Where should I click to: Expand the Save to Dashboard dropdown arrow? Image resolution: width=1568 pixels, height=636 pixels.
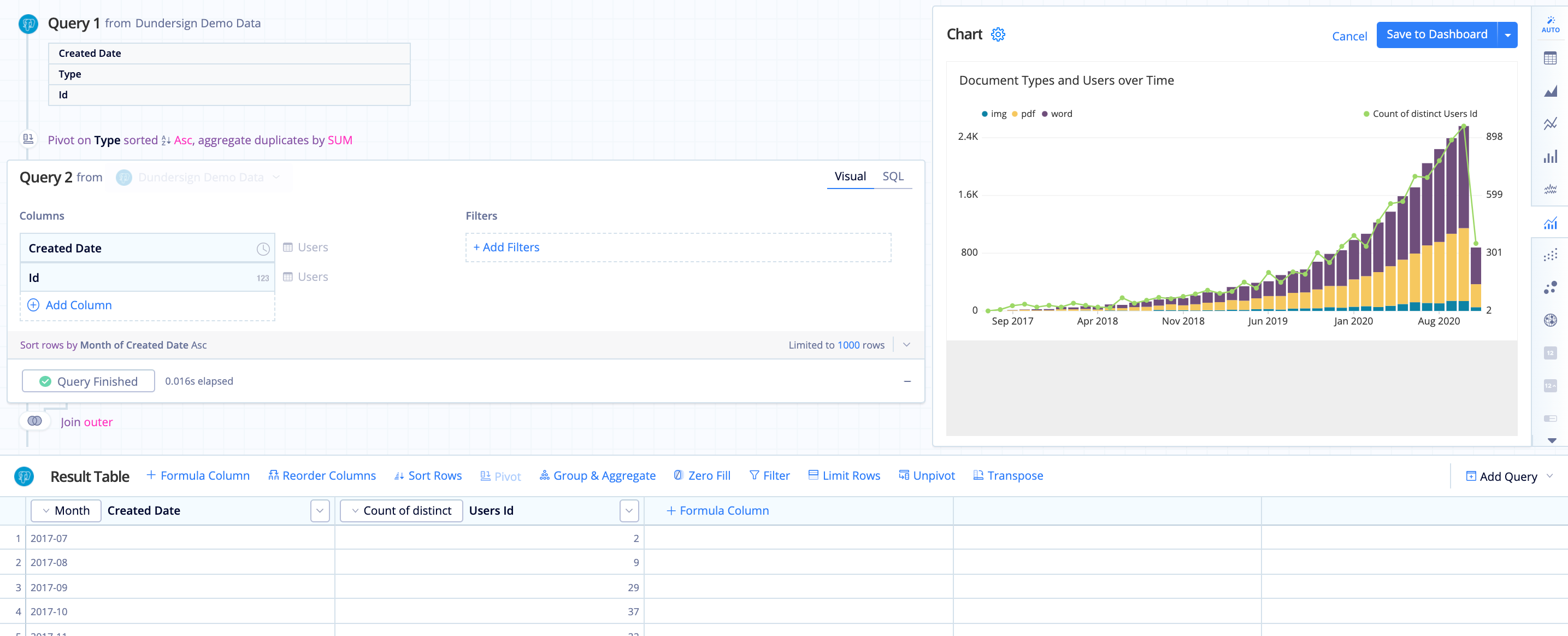click(1507, 35)
